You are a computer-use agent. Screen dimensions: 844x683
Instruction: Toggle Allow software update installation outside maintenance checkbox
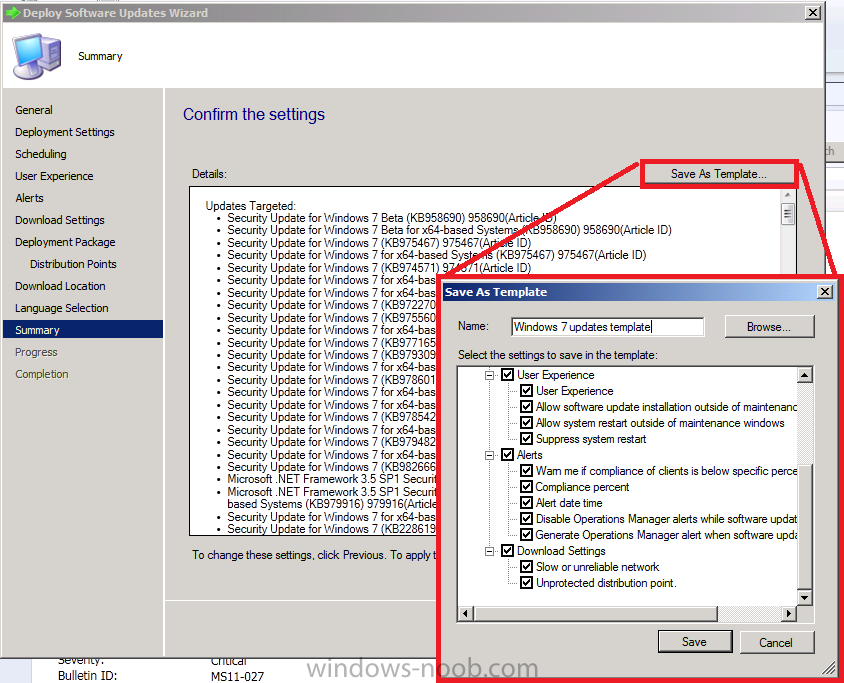526,407
